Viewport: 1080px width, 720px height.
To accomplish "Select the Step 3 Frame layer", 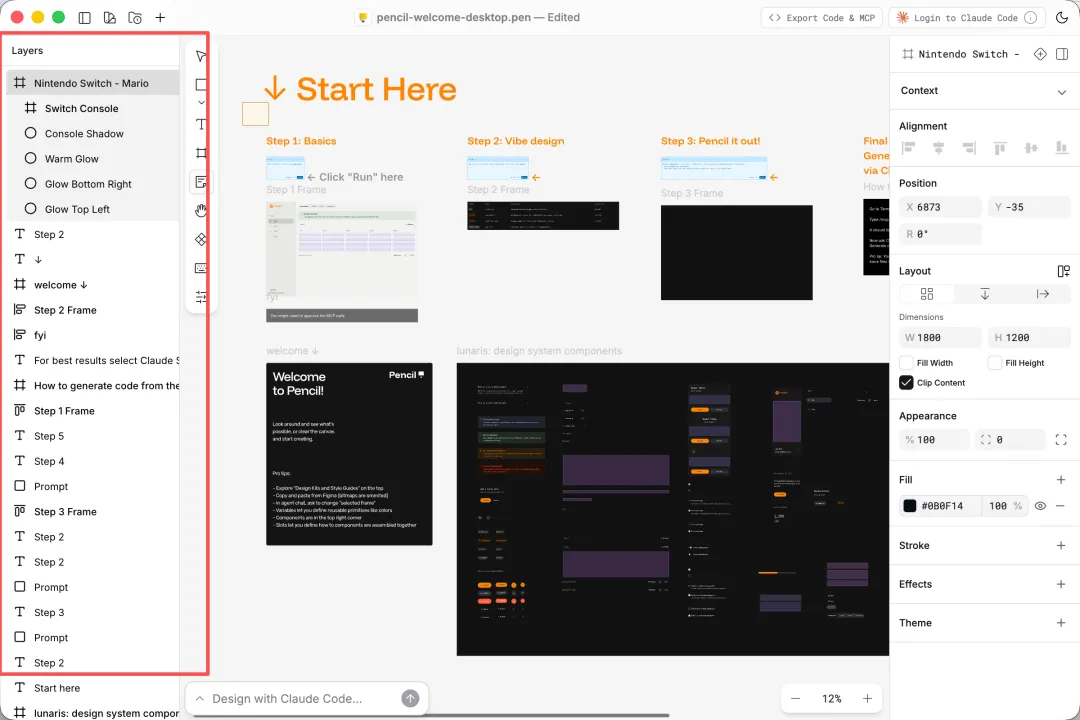I will [x=93, y=511].
